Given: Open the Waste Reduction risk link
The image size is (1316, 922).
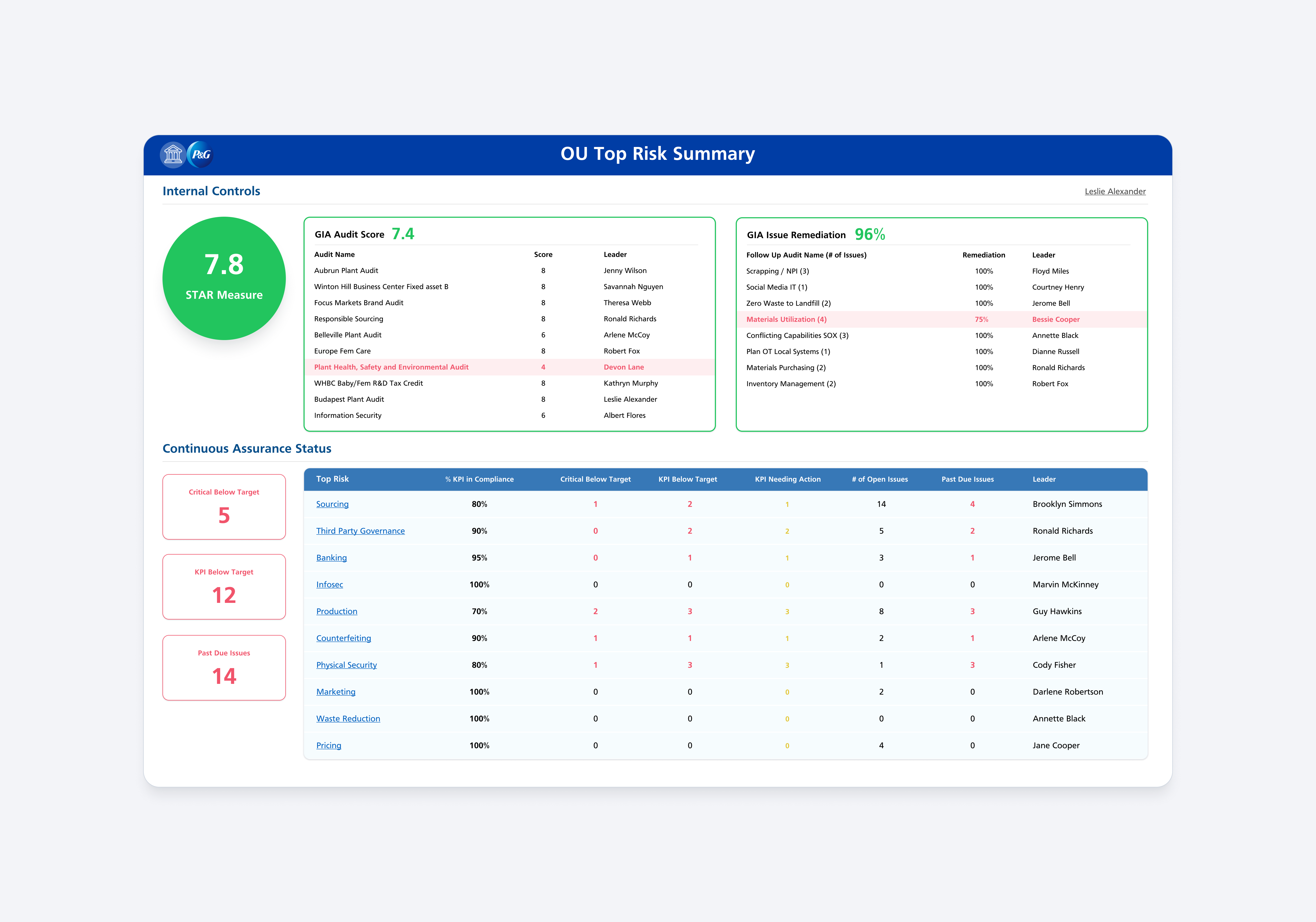Looking at the screenshot, I should coord(348,718).
